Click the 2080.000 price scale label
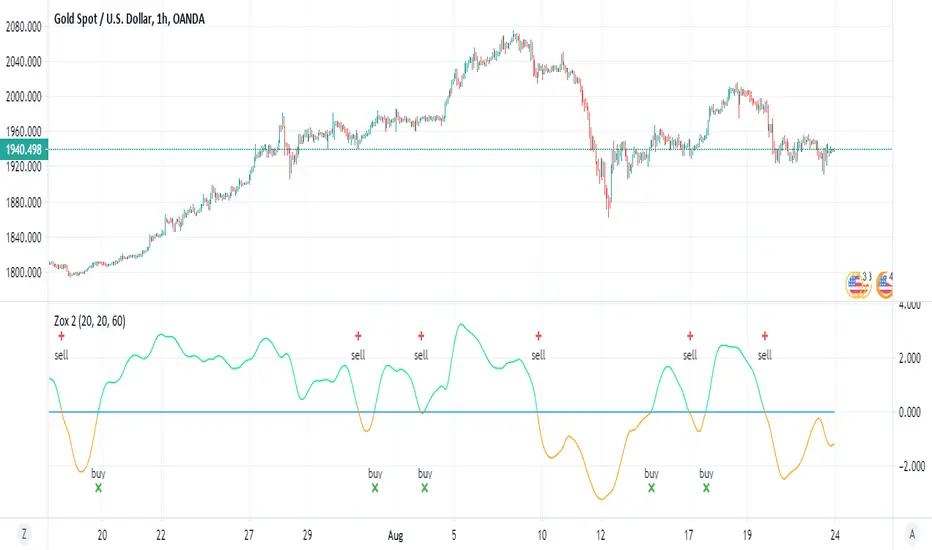The width and height of the screenshot is (932, 550). 25,26
